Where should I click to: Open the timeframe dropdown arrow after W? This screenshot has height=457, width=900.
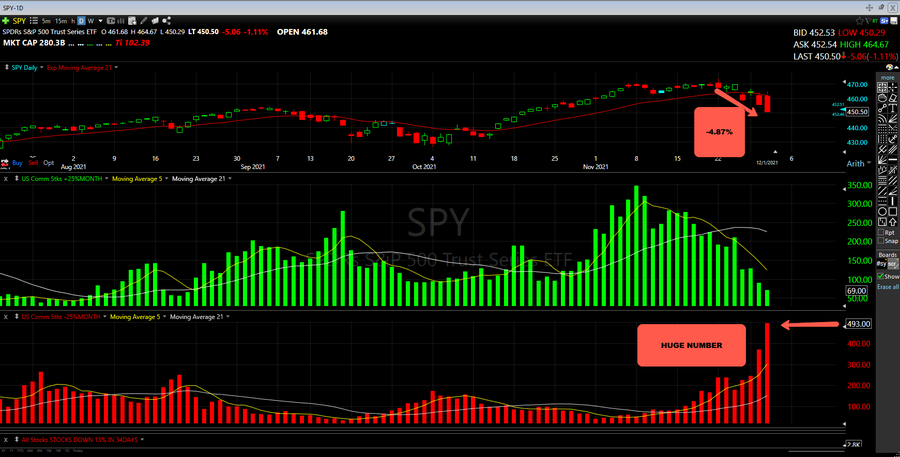coord(100,21)
